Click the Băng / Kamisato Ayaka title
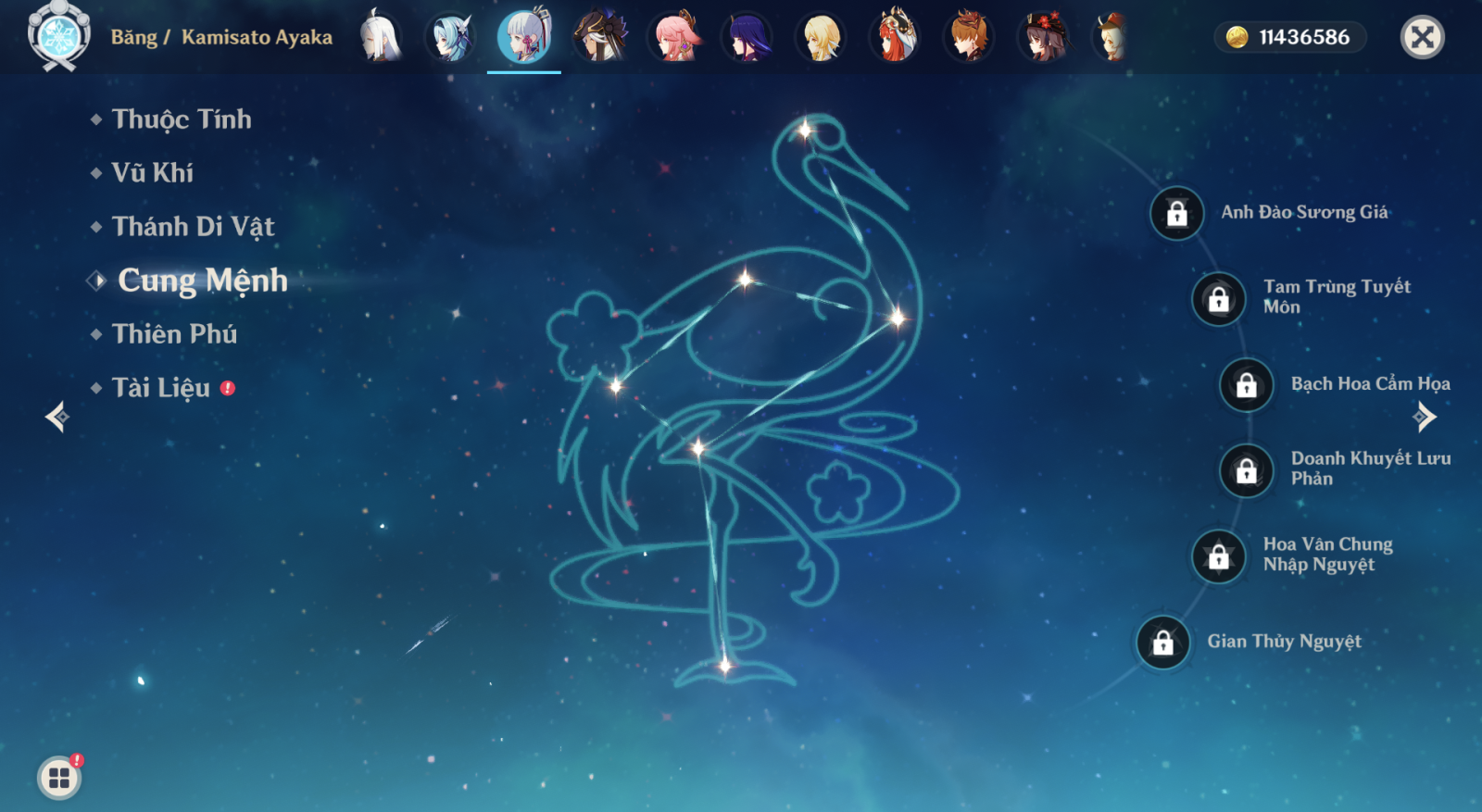 tap(221, 37)
